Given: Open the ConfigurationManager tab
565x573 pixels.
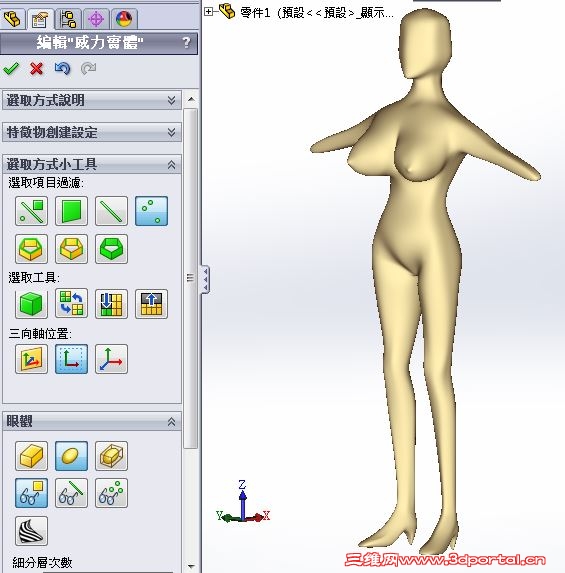Looking at the screenshot, I should [68, 19].
